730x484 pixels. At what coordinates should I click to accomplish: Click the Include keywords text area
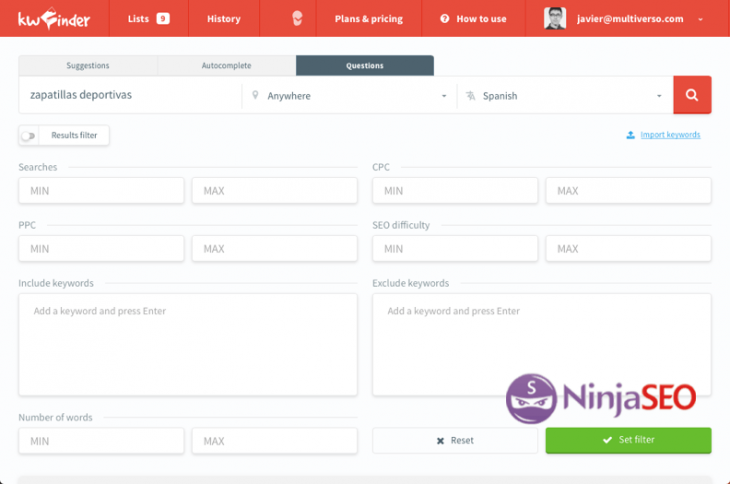[x=188, y=344]
